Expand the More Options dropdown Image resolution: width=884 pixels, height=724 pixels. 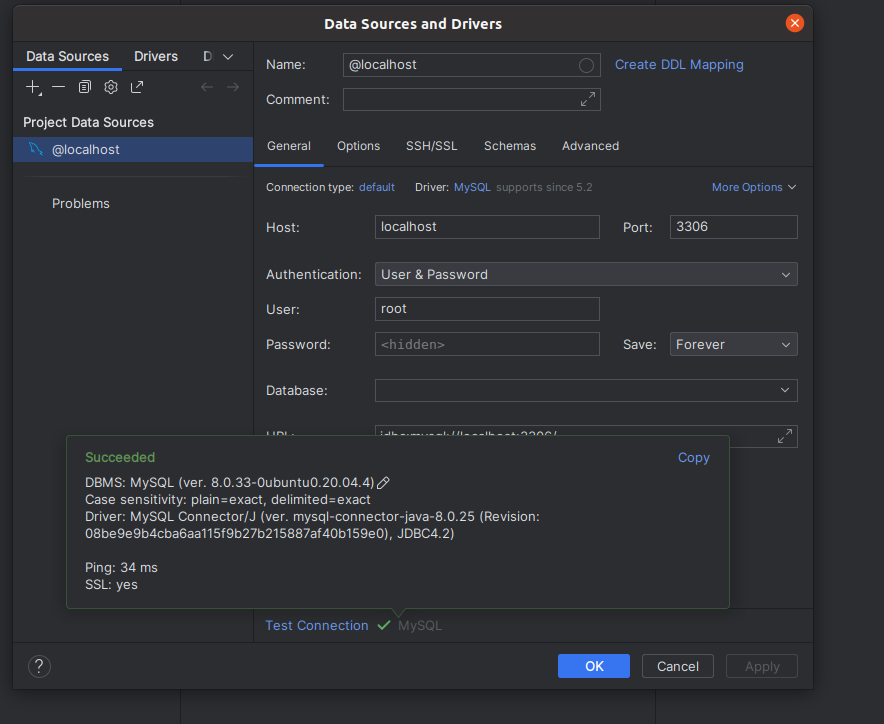[754, 187]
